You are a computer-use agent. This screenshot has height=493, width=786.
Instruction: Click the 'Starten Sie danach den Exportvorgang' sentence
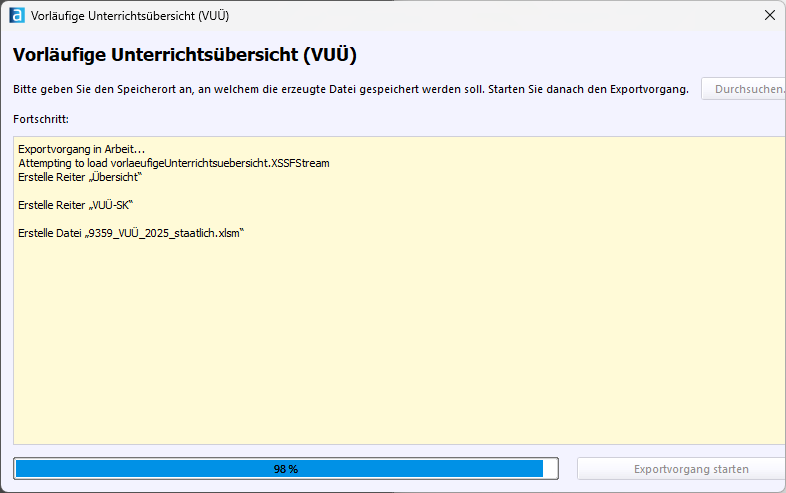pyautogui.click(x=588, y=89)
